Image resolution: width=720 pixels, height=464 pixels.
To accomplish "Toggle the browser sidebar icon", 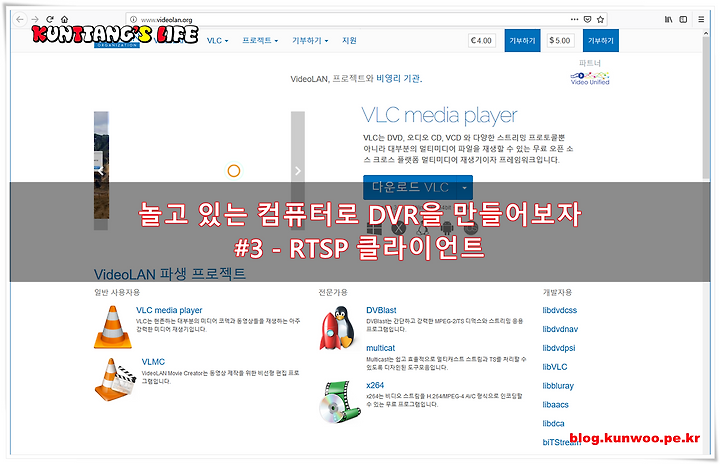I will 683,19.
